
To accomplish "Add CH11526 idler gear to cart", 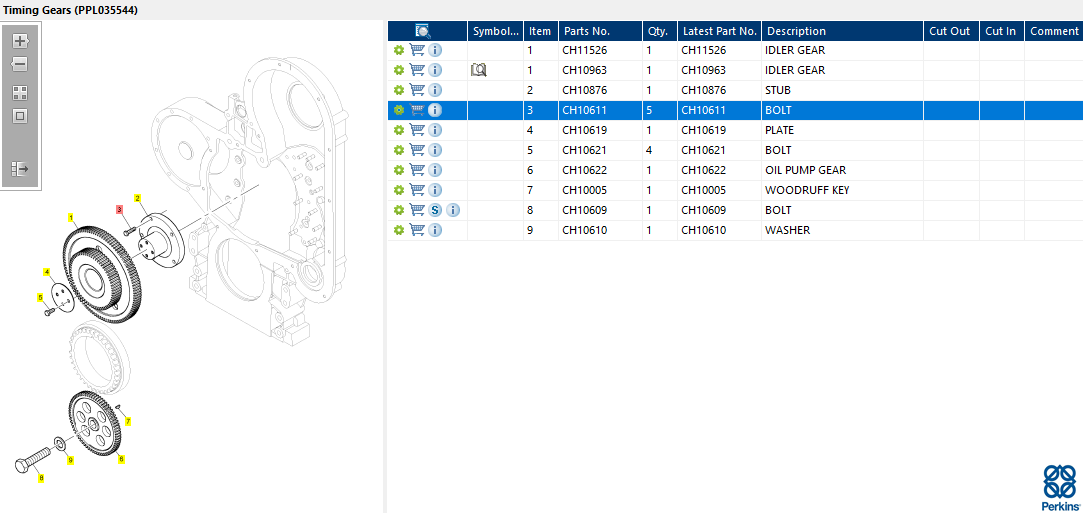I will [x=416, y=50].
